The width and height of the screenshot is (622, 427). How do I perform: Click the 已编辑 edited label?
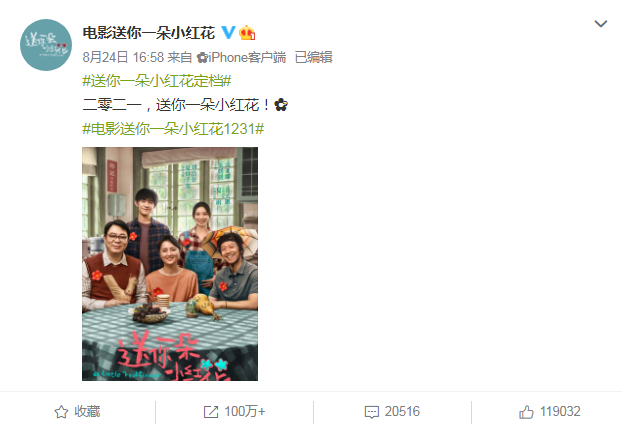click(x=313, y=58)
